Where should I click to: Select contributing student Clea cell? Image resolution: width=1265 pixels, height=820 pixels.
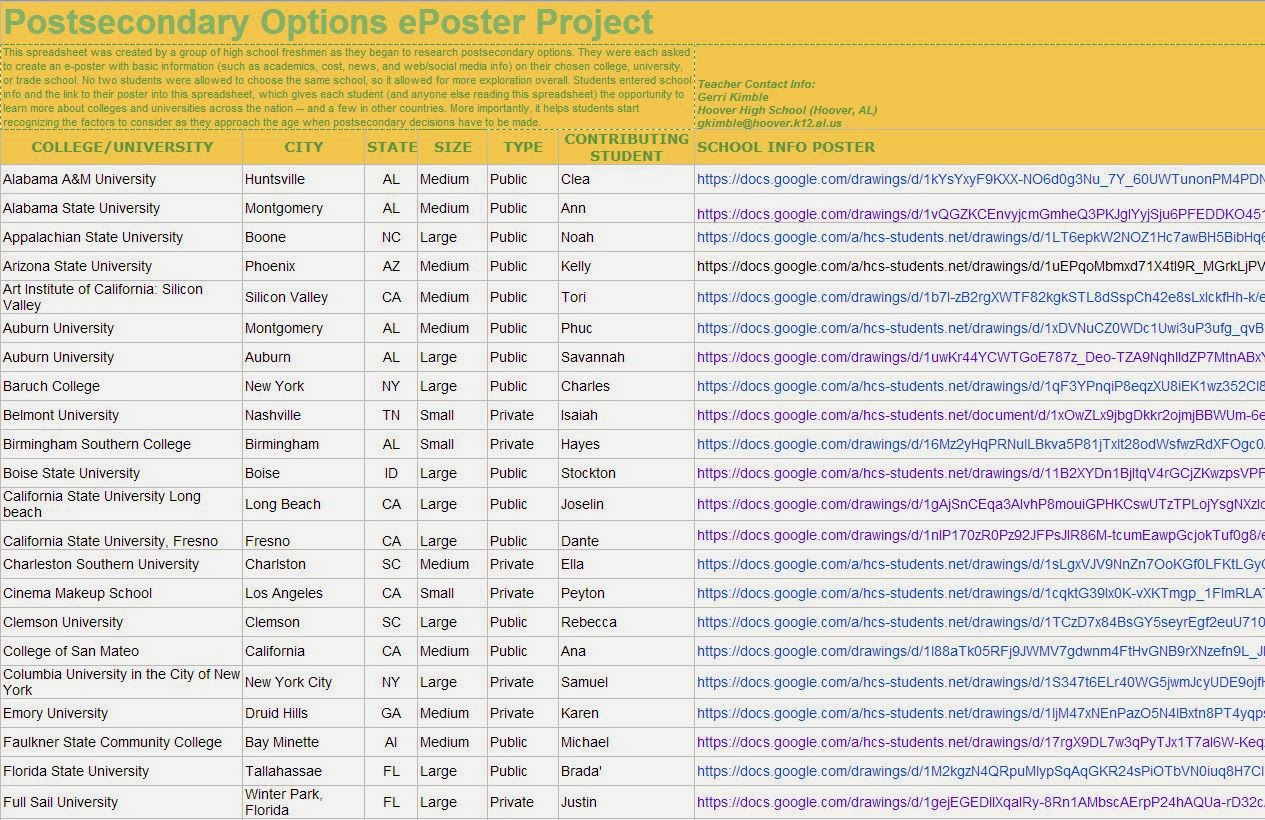coord(626,179)
